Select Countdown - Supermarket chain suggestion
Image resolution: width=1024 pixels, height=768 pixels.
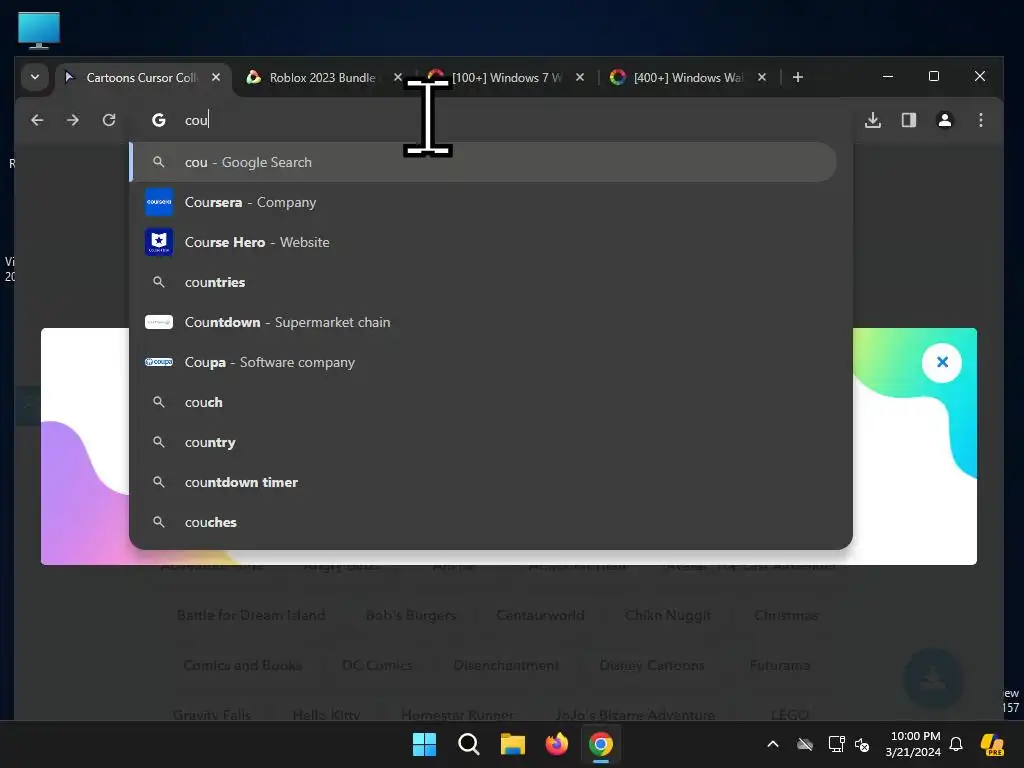483,323
